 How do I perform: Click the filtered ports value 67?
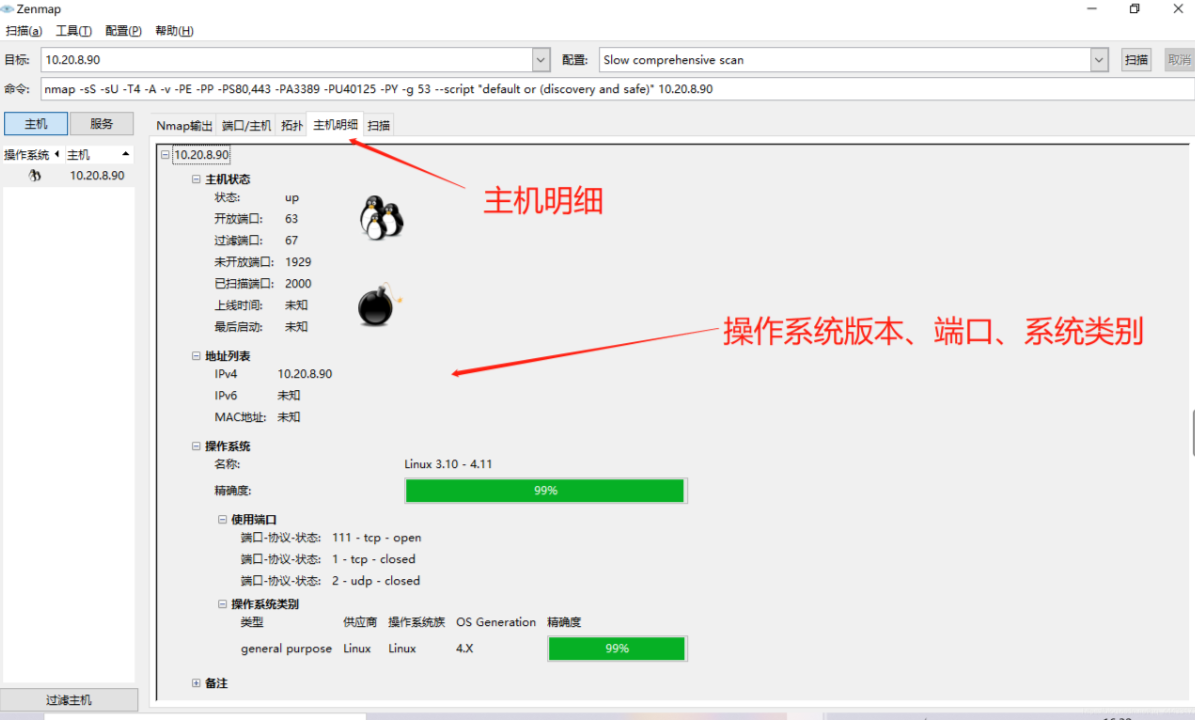291,240
